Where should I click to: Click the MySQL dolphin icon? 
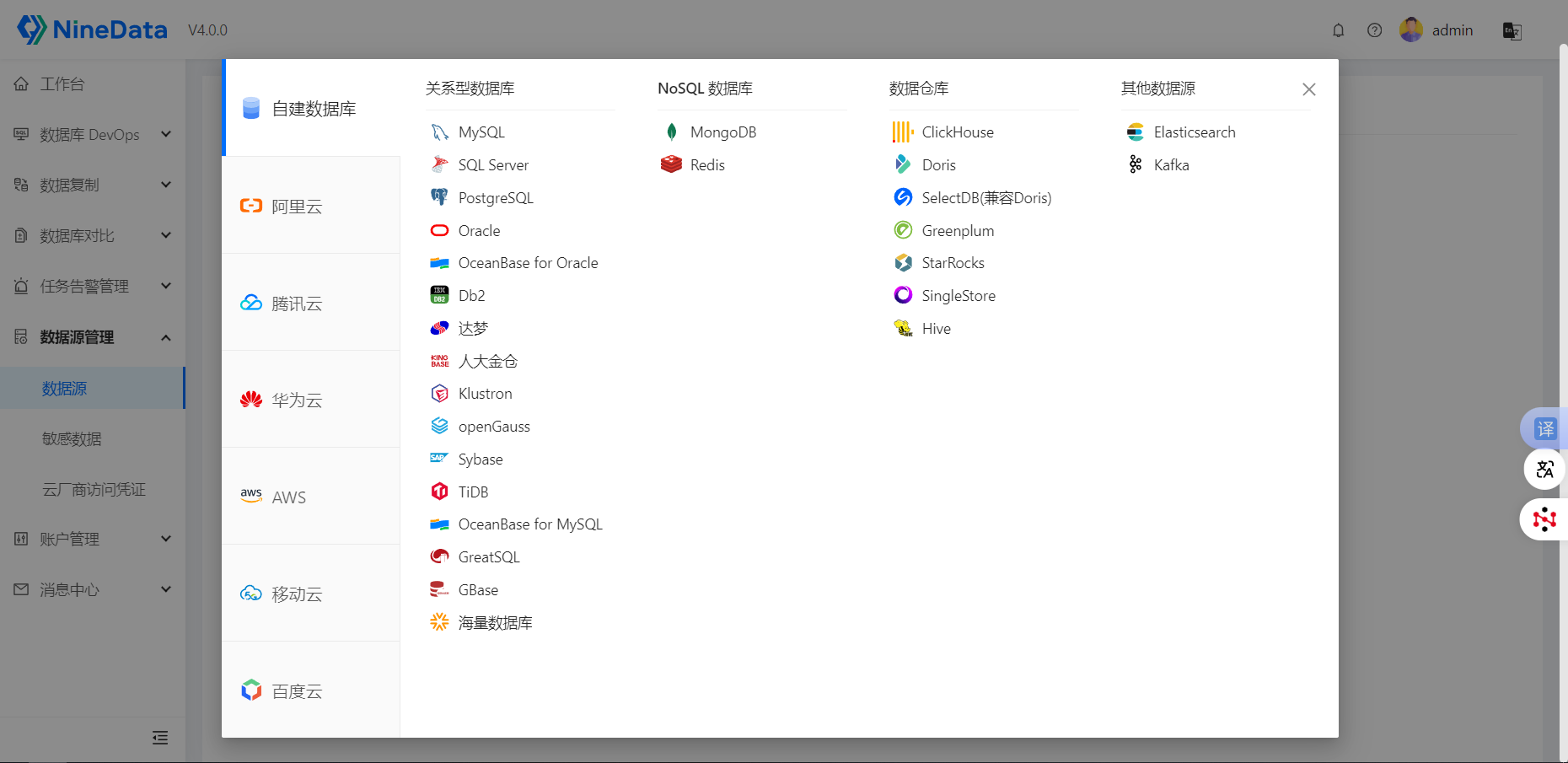pos(439,132)
